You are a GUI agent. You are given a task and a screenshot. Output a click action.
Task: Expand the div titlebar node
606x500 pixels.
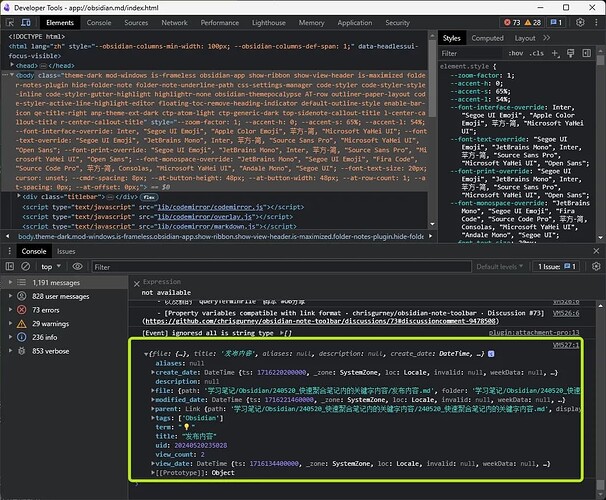(19, 196)
